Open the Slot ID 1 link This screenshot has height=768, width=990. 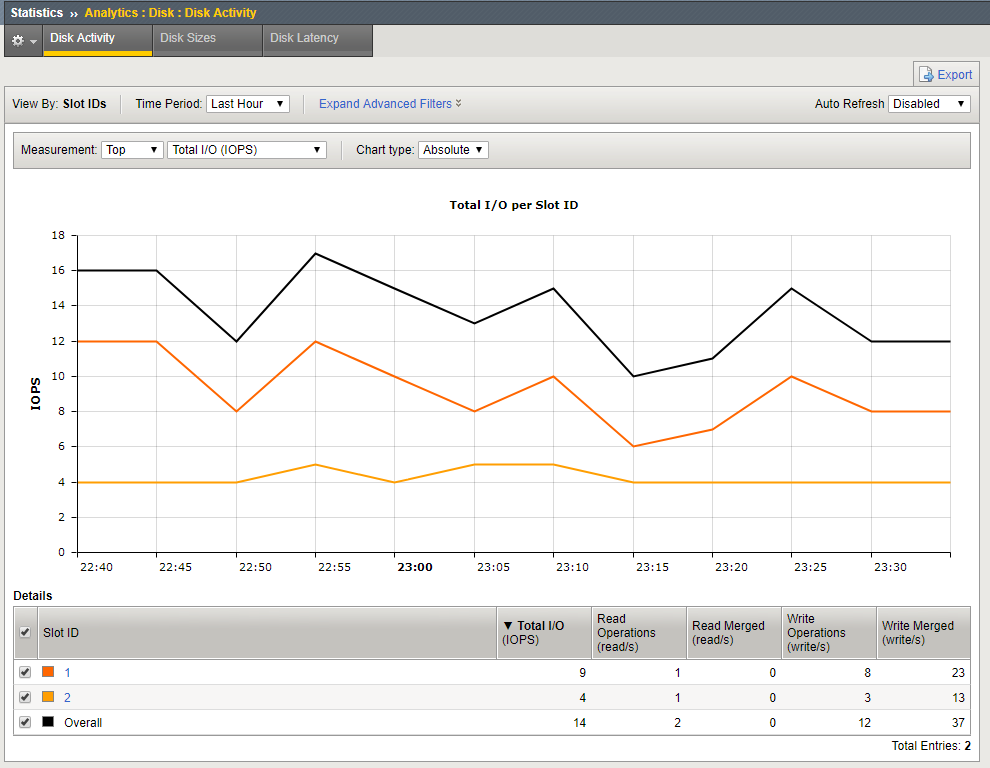[x=68, y=672]
